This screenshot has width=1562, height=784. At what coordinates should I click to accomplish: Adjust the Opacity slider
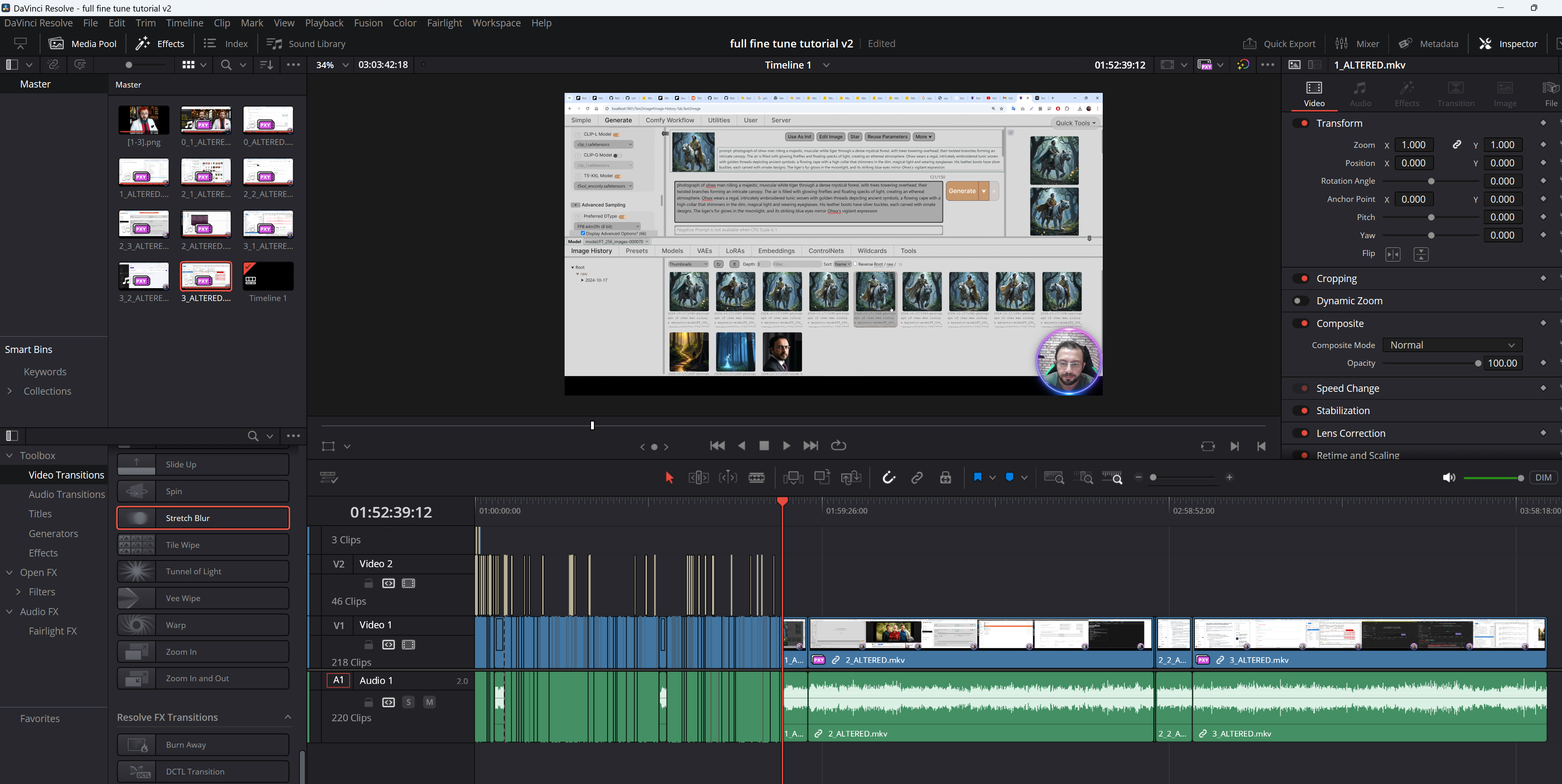tap(1477, 363)
